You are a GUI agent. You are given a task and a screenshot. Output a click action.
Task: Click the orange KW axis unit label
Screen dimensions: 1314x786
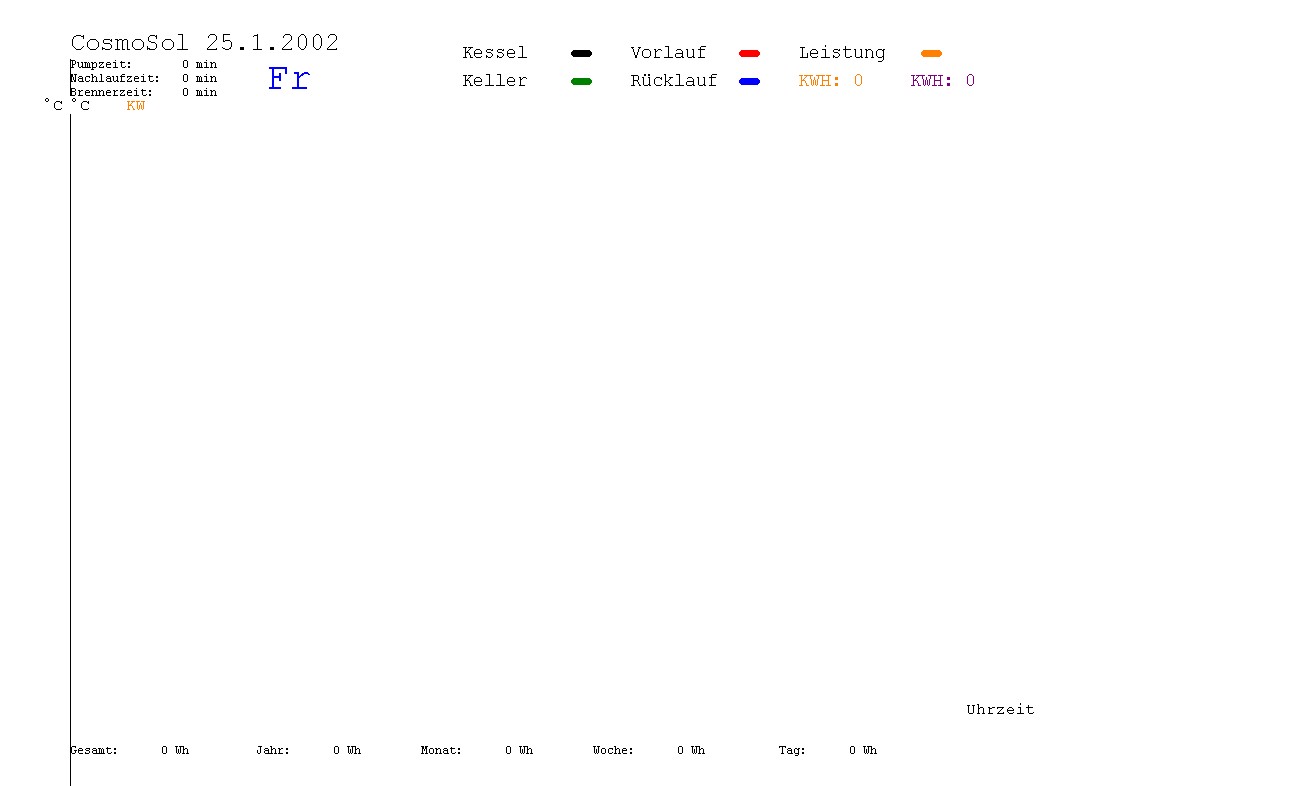[x=135, y=106]
